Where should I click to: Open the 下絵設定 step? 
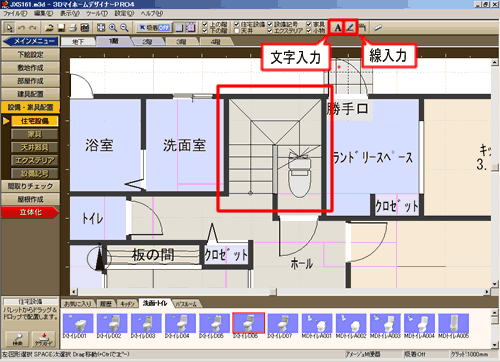pos(30,54)
